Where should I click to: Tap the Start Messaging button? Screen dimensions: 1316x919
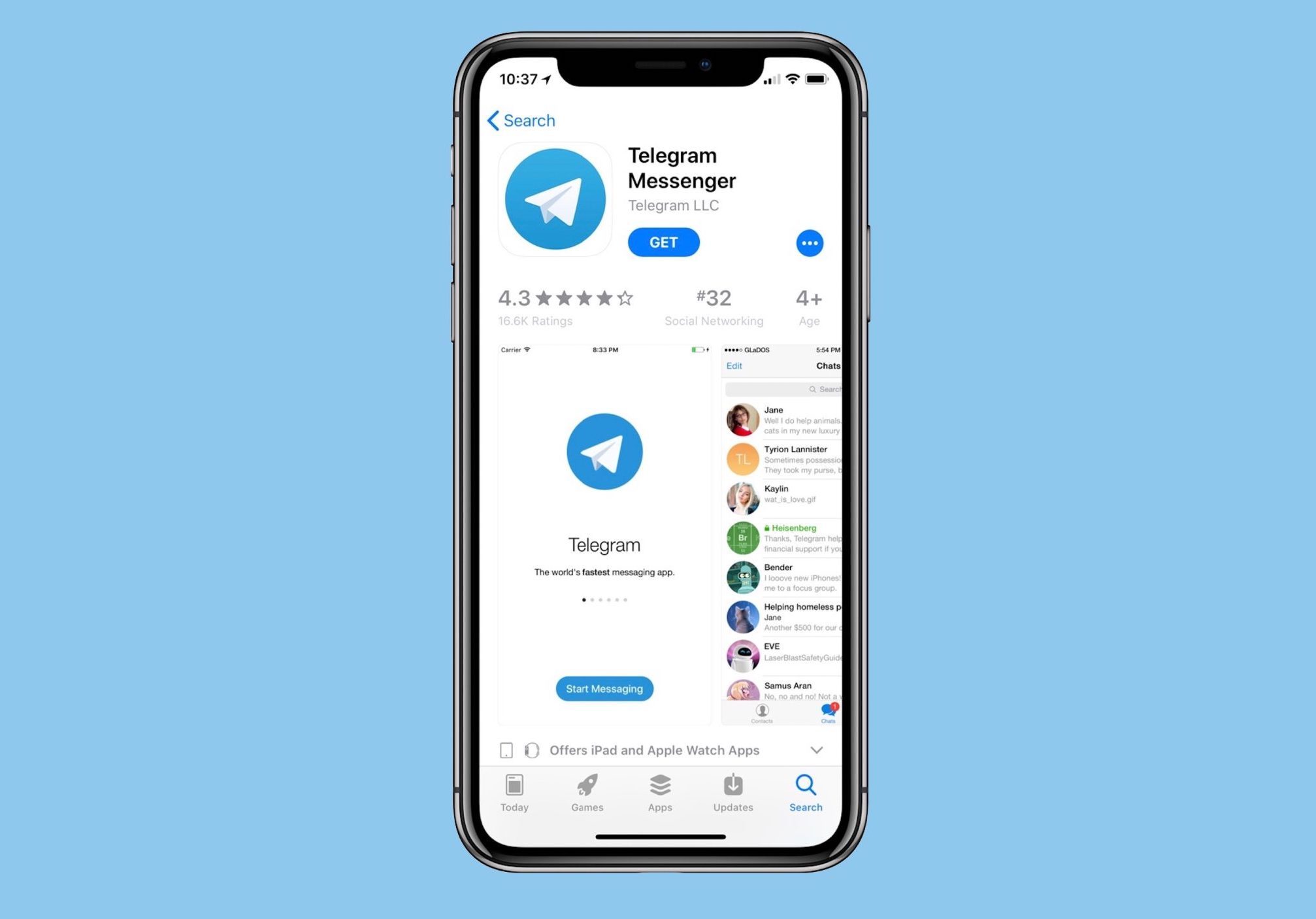605,689
